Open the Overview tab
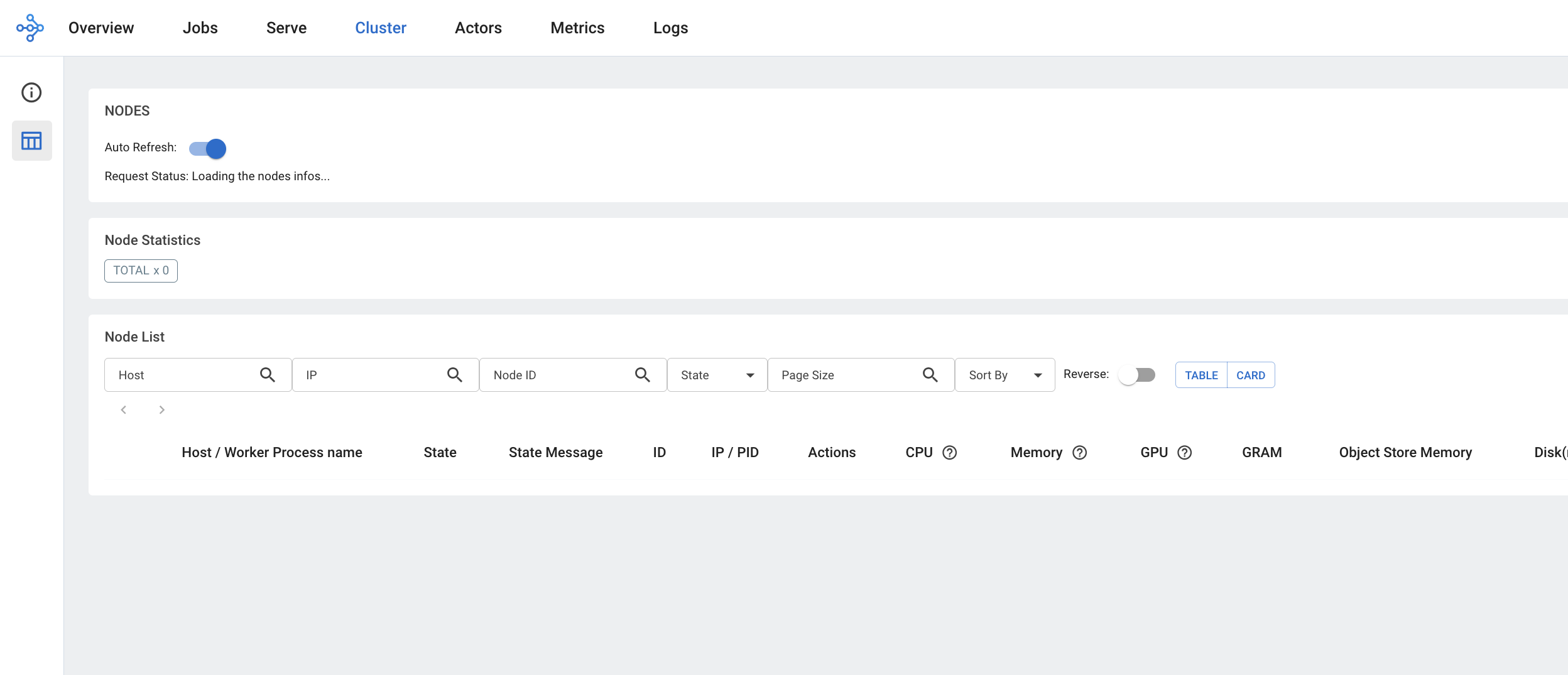Viewport: 1568px width, 675px height. coord(101,28)
